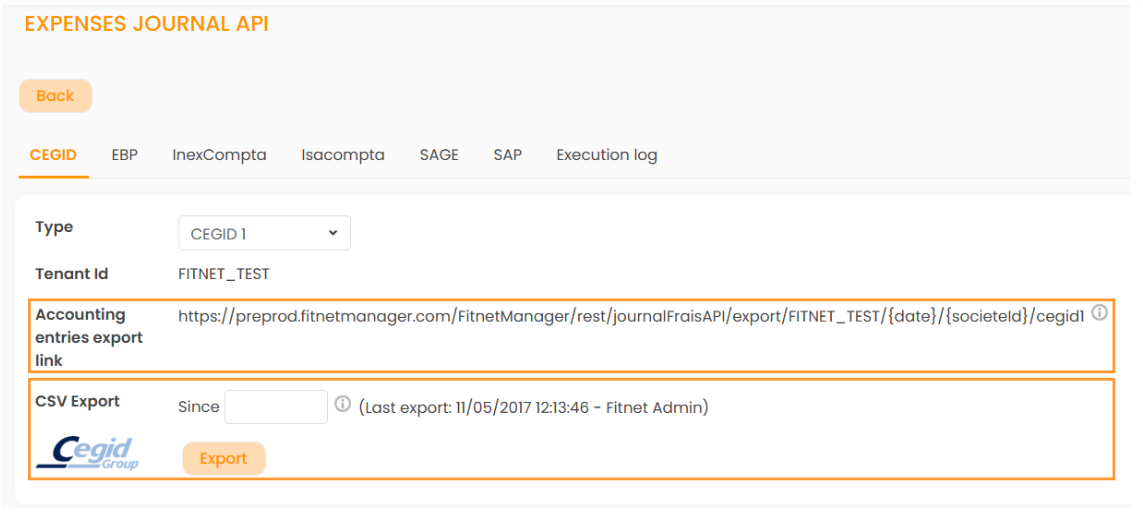Click the CSV Export label

coord(77,401)
